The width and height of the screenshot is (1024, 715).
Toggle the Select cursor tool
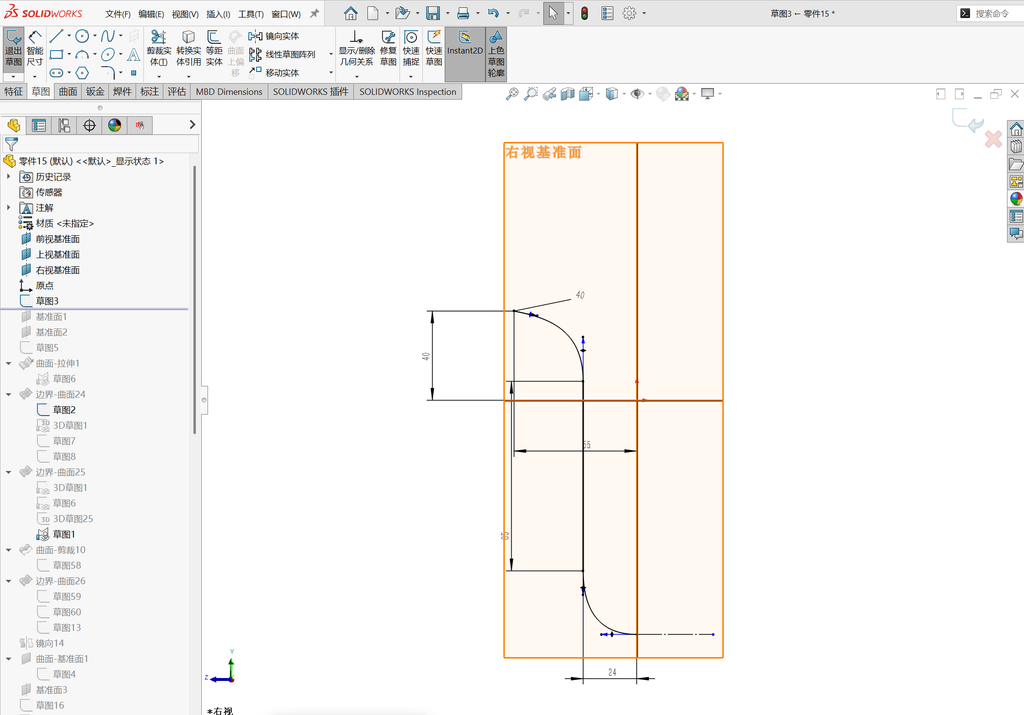click(x=553, y=13)
